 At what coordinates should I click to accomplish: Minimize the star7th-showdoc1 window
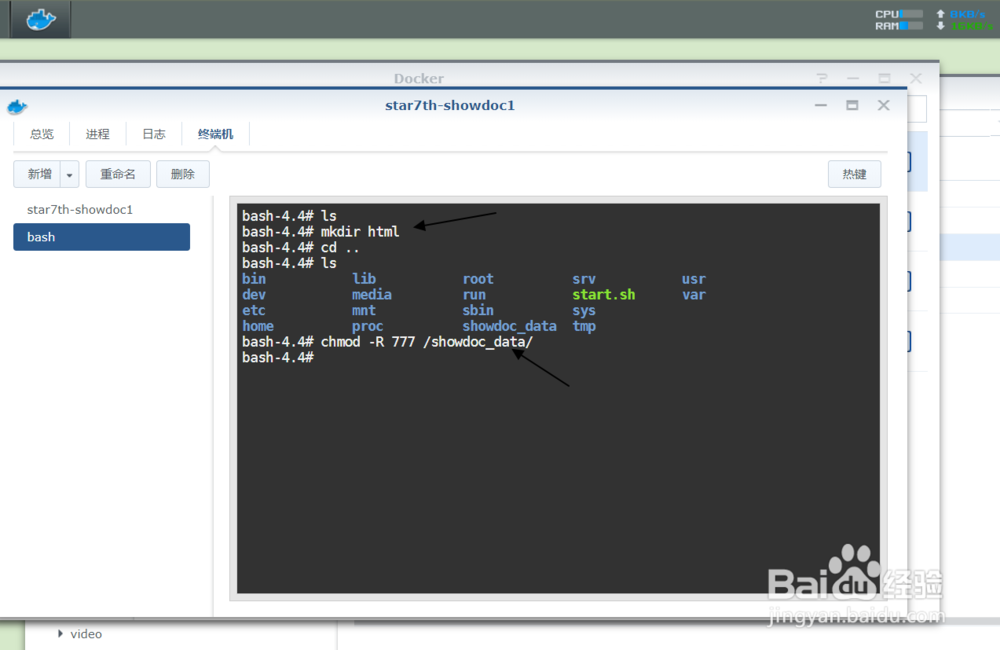click(x=821, y=105)
